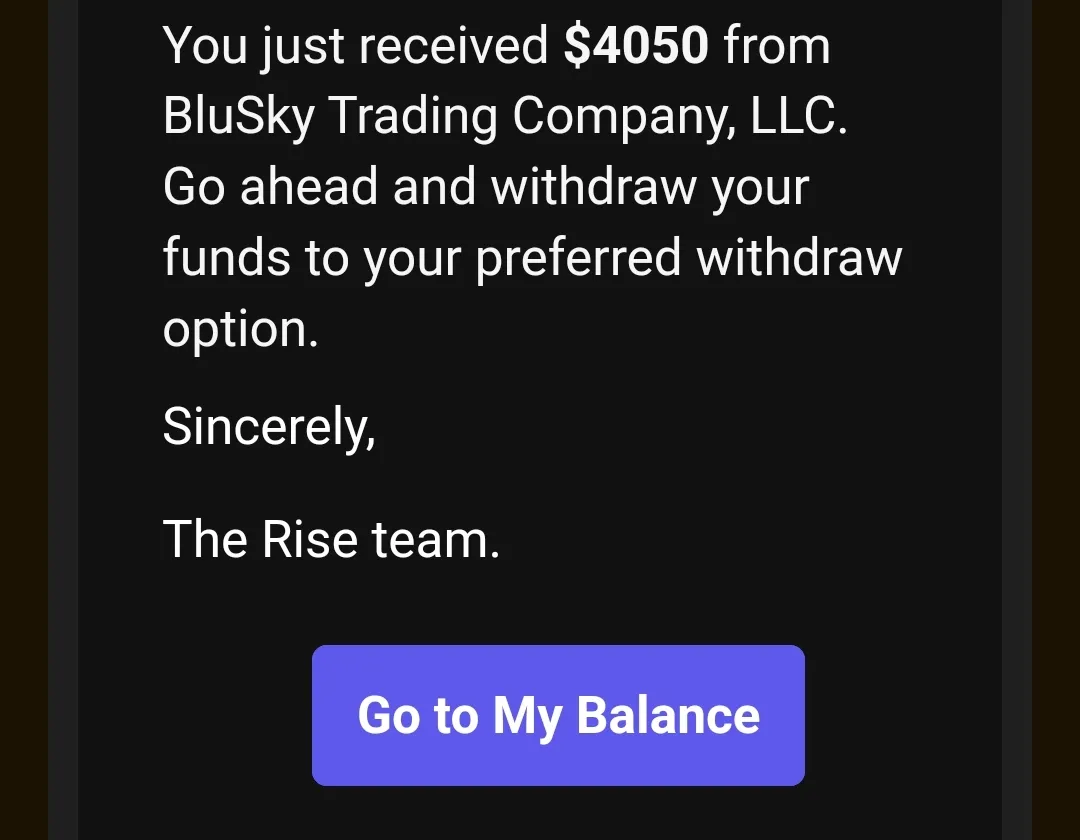Click the word and in Go ahead line
Image resolution: width=1080 pixels, height=840 pixels.
point(434,186)
